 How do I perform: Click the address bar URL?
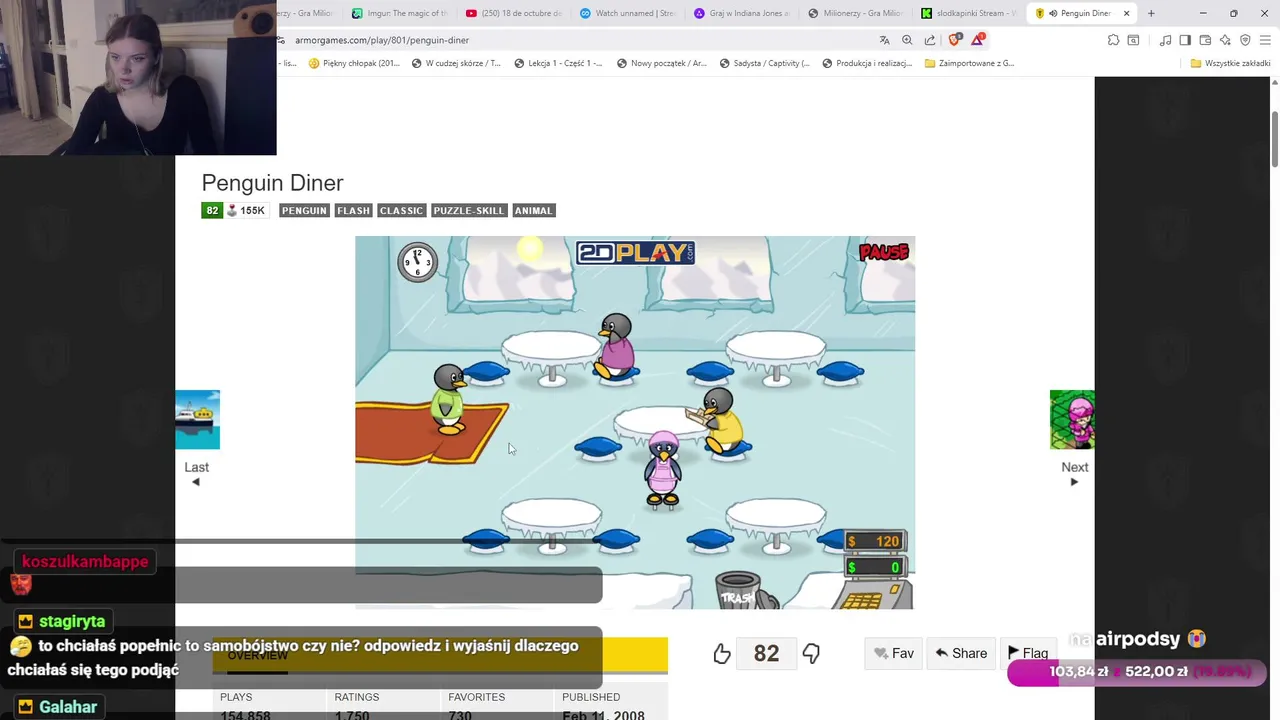pos(382,40)
